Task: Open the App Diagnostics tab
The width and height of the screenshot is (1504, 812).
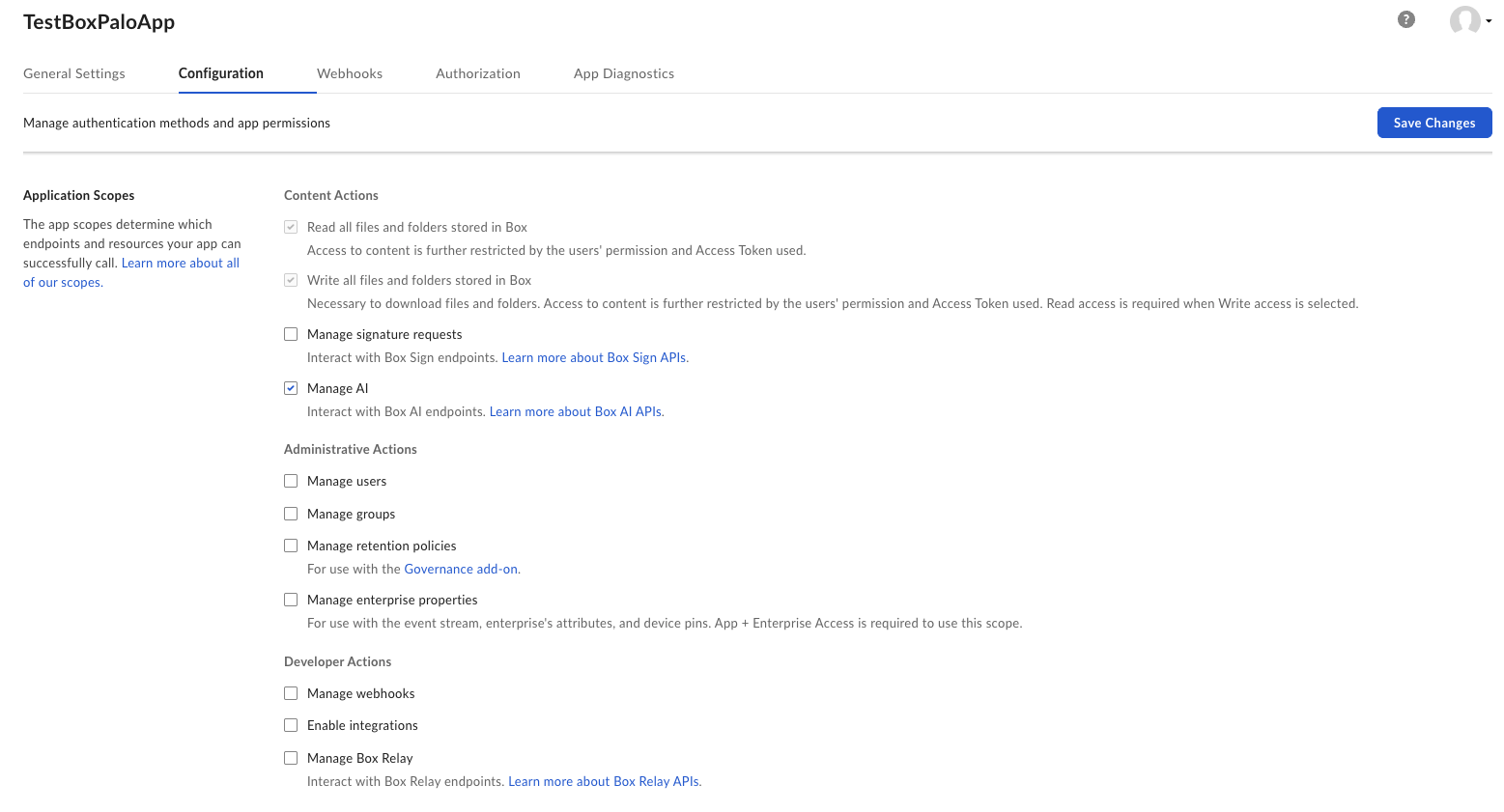Action: tap(623, 73)
